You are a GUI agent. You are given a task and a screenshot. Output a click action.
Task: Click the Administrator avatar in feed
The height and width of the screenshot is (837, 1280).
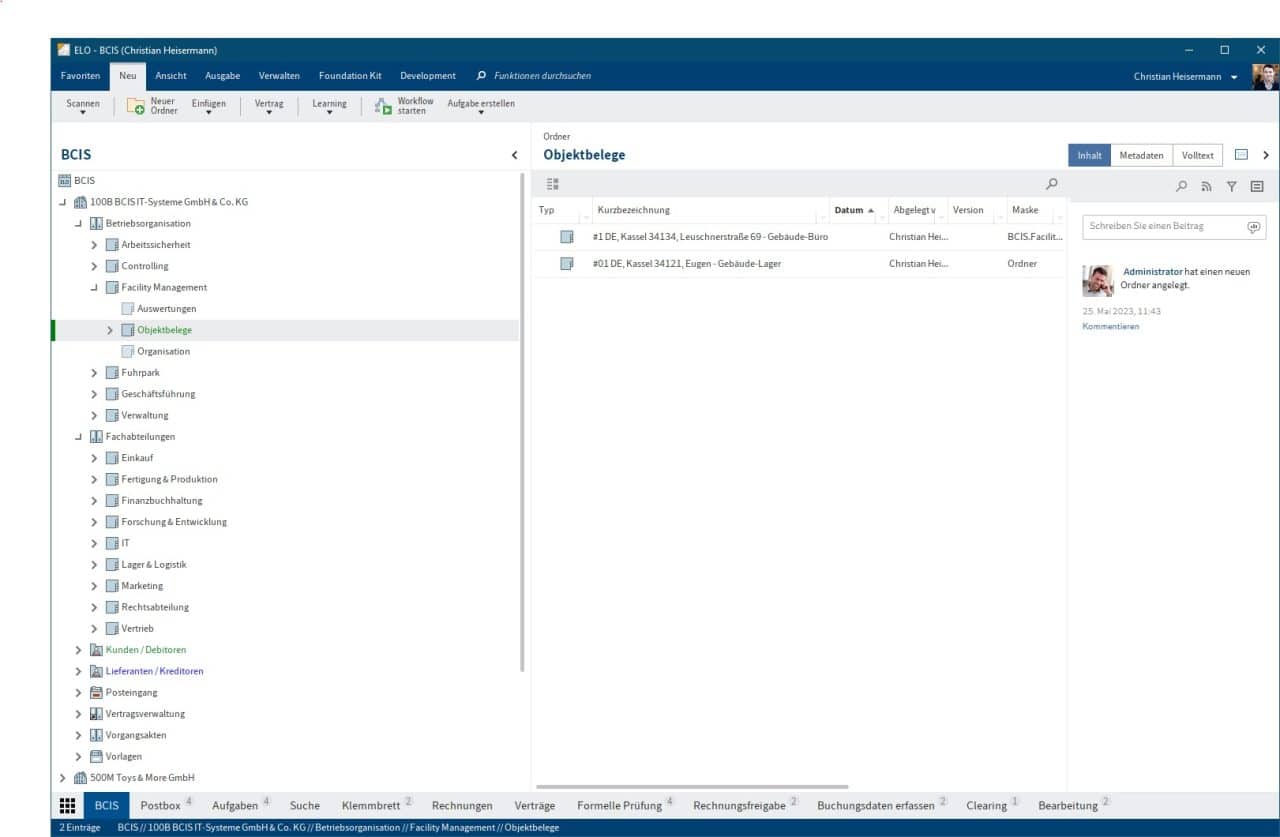[1098, 281]
